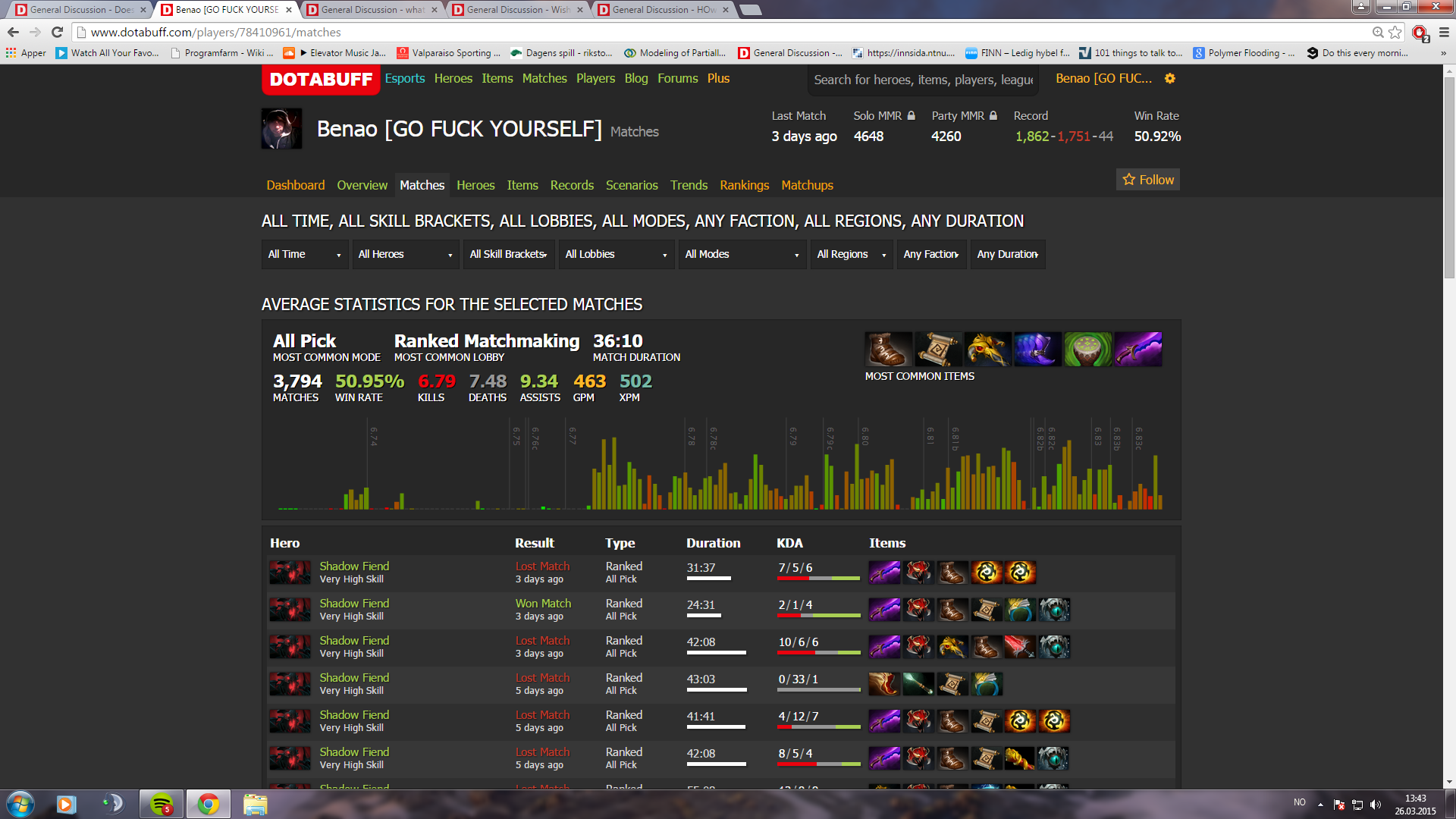This screenshot has height=819, width=1456.
Task: Click Apper apps grid in bookmarks bar
Action: (x=27, y=53)
